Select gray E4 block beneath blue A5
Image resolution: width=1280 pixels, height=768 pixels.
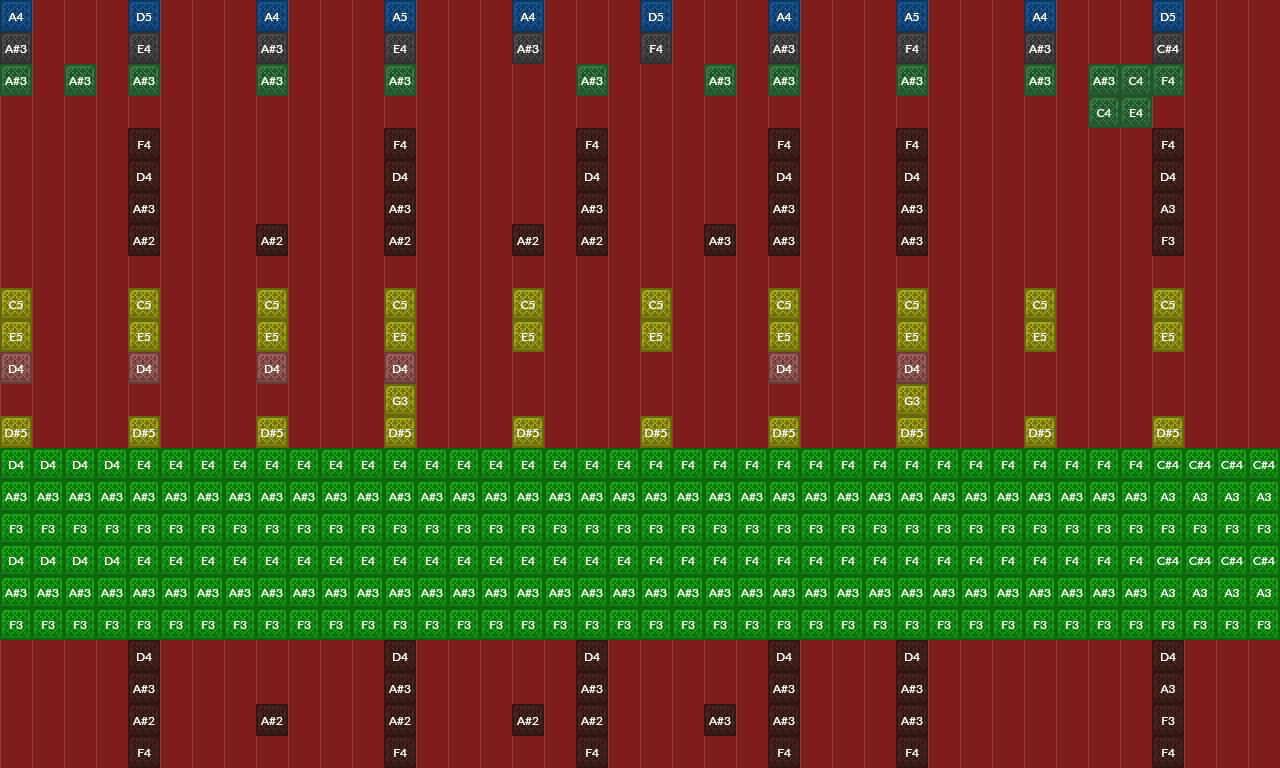400,49
